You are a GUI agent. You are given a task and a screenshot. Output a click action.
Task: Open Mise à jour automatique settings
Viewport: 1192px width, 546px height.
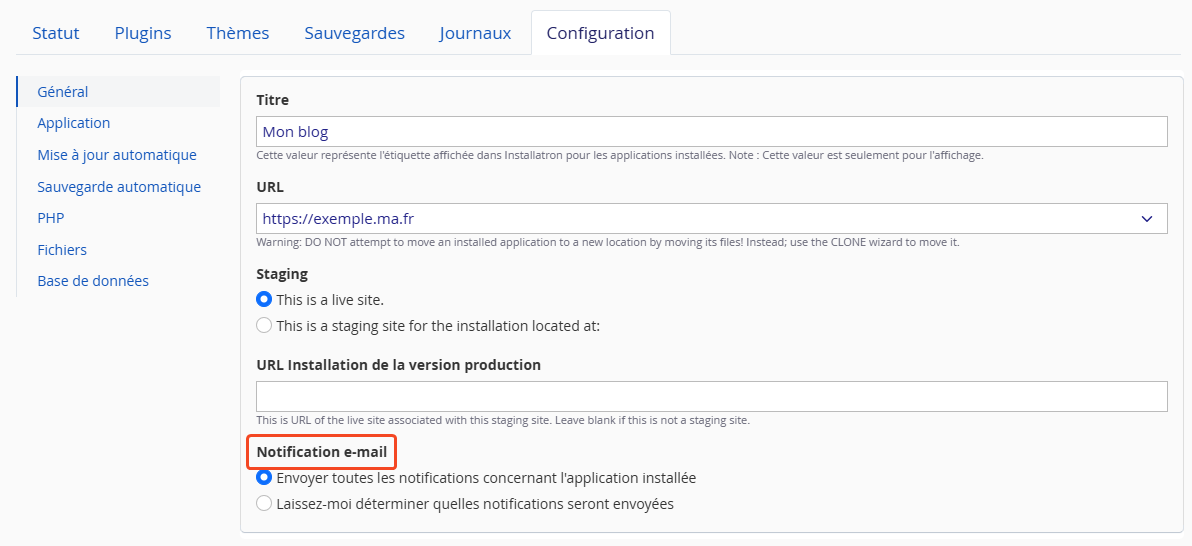pos(117,155)
